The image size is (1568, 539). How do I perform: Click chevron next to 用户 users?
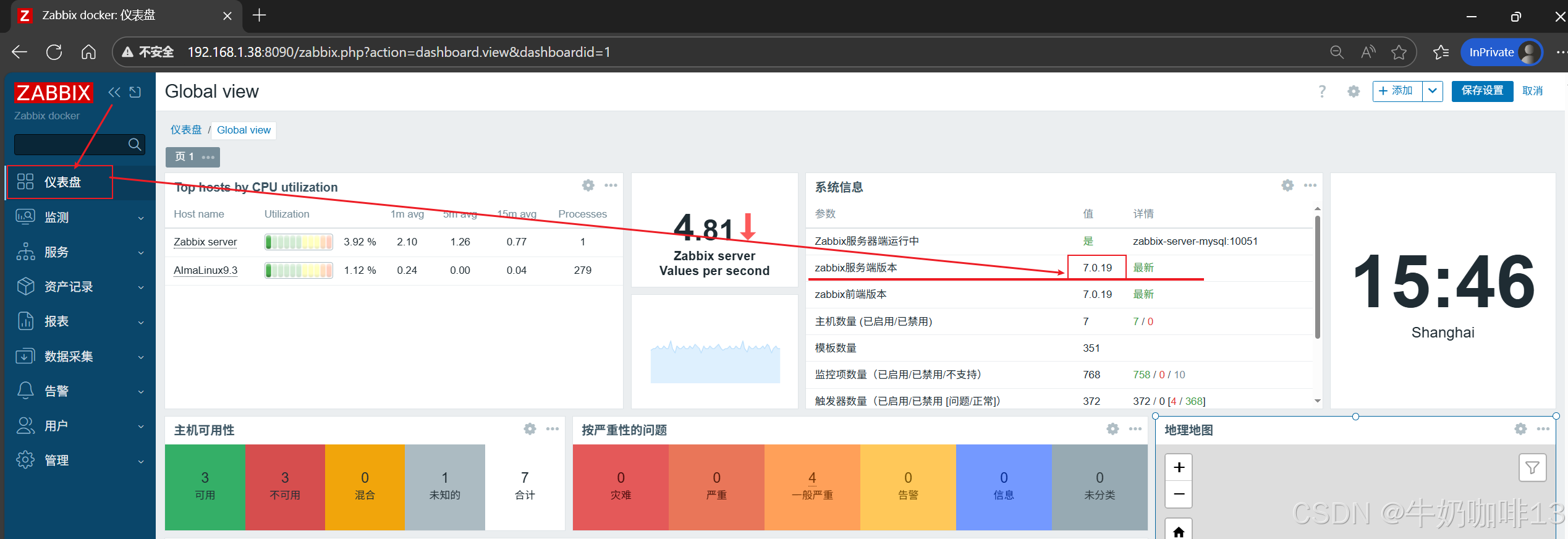point(141,427)
